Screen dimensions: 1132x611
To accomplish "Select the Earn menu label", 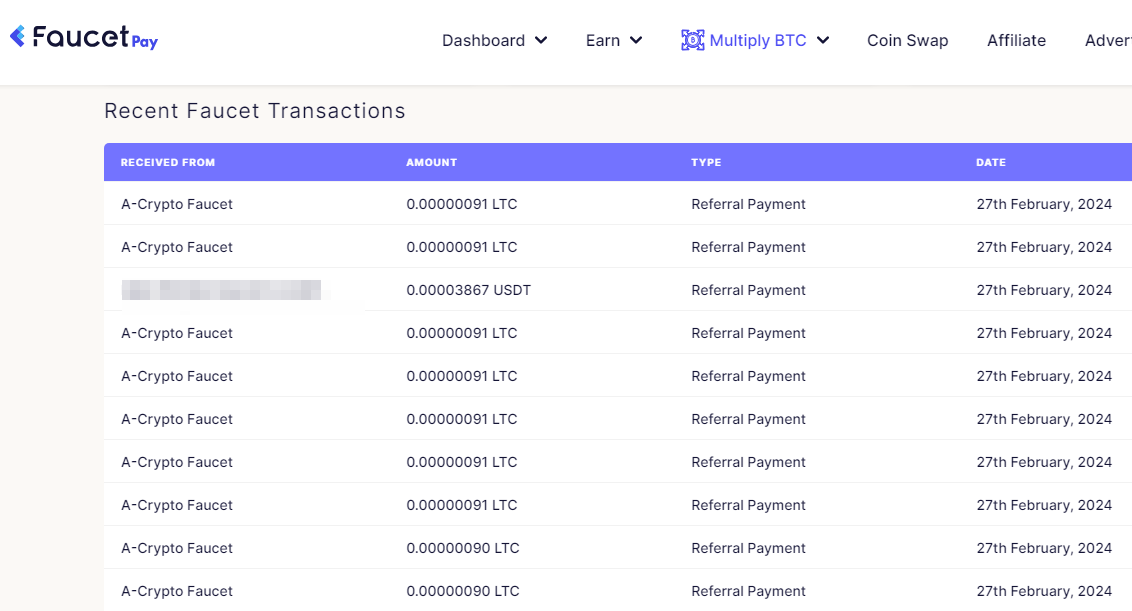I will pos(602,41).
